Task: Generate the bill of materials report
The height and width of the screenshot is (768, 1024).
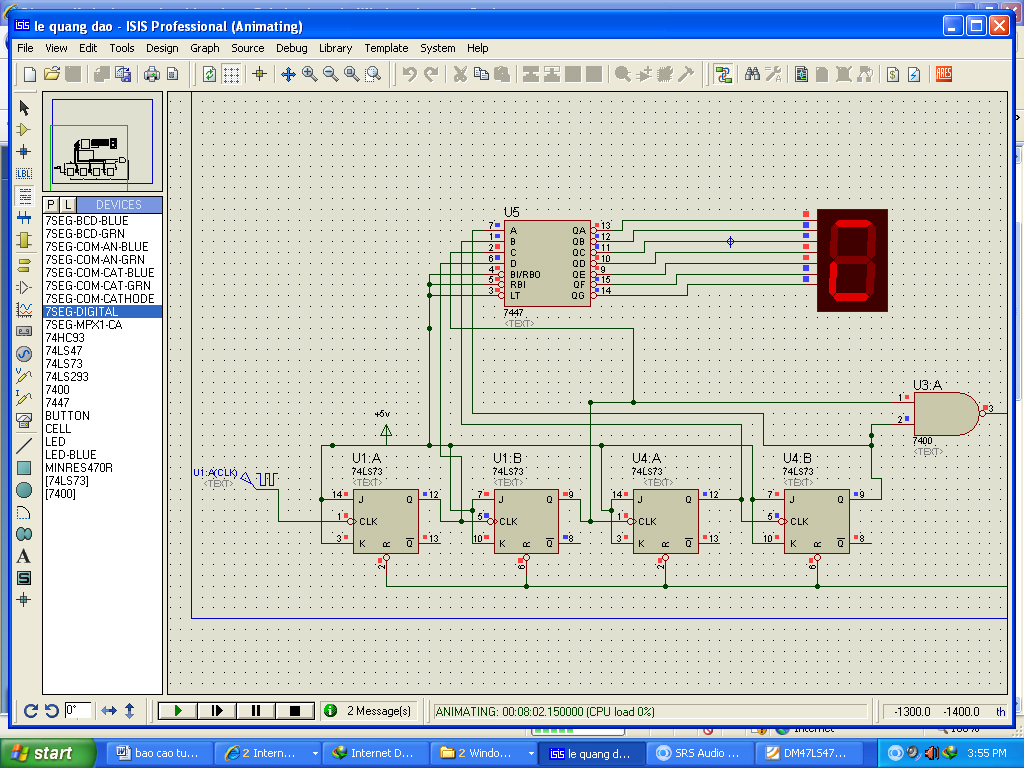Action: point(893,74)
